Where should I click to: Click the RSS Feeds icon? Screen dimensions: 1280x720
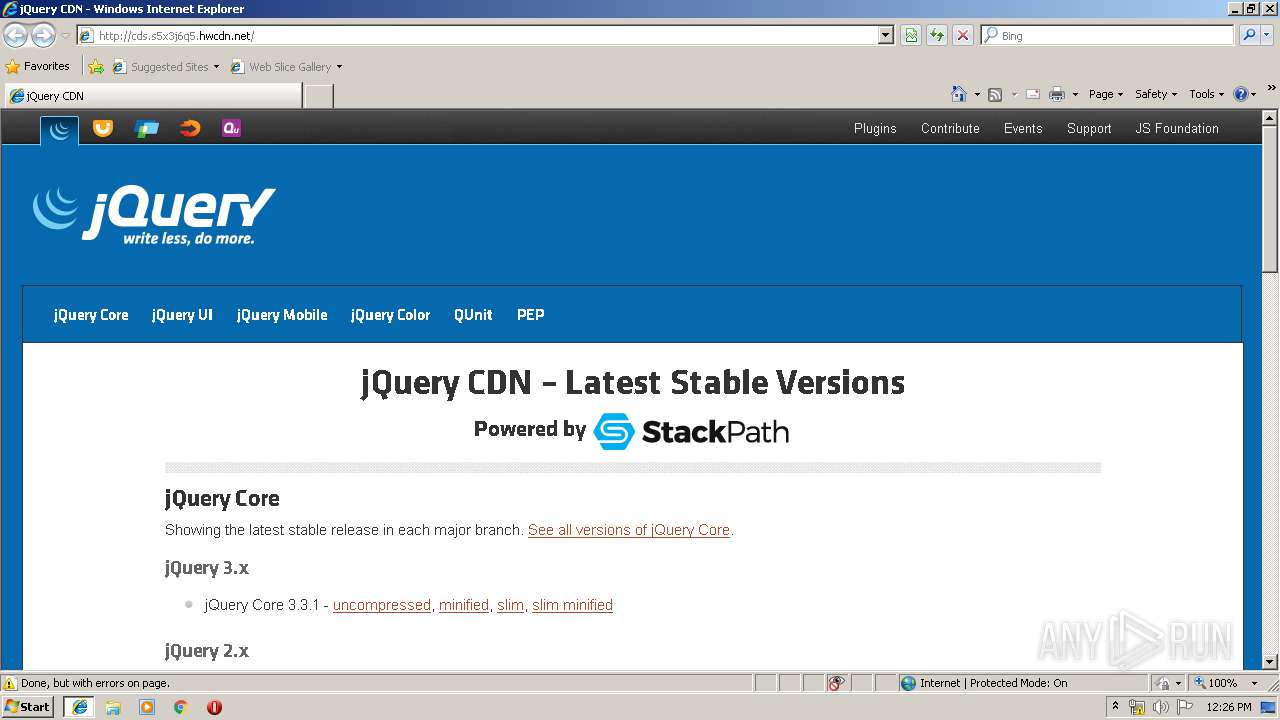(995, 94)
